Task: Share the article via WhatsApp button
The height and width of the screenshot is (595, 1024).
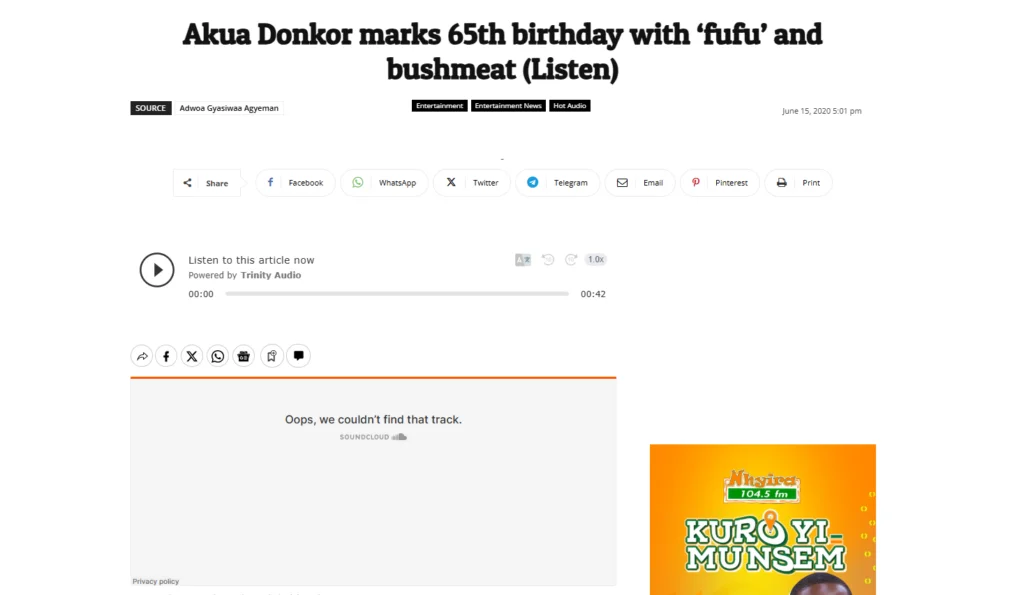Action: [x=384, y=183]
